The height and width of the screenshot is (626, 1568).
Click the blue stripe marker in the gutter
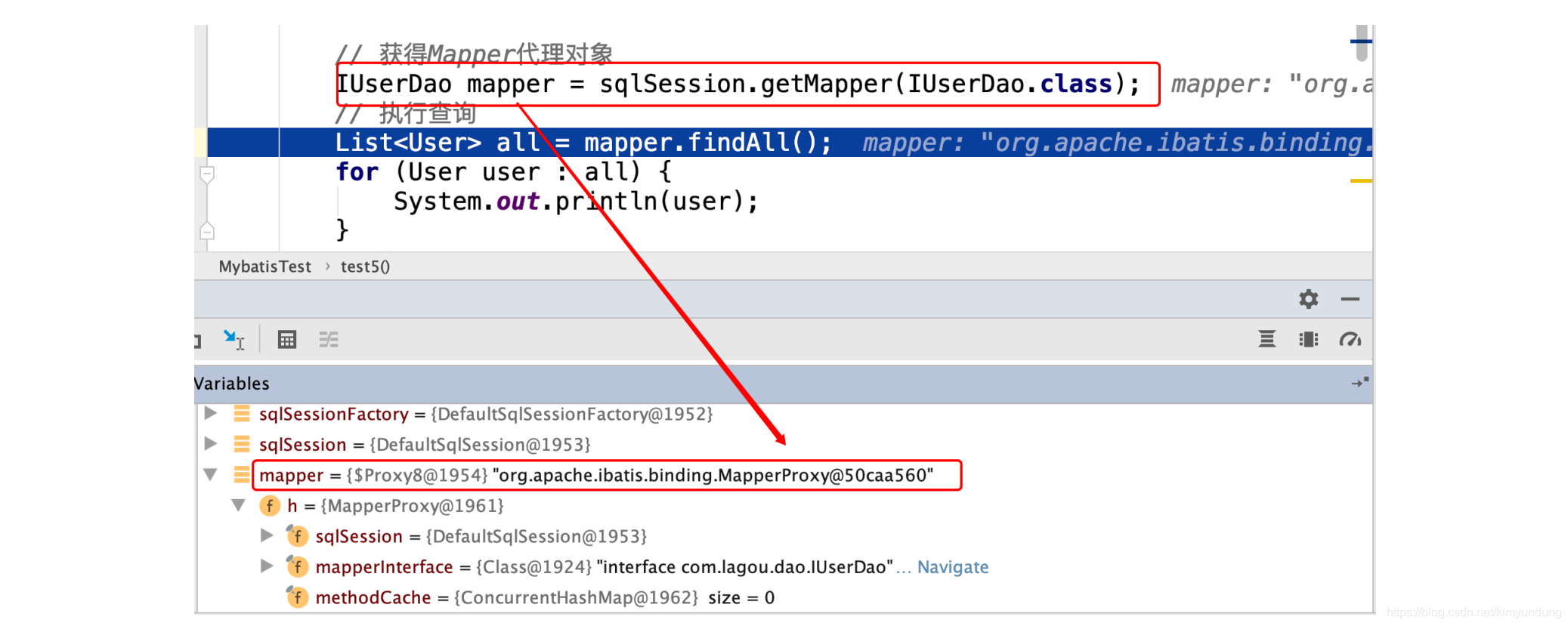(x=1361, y=41)
